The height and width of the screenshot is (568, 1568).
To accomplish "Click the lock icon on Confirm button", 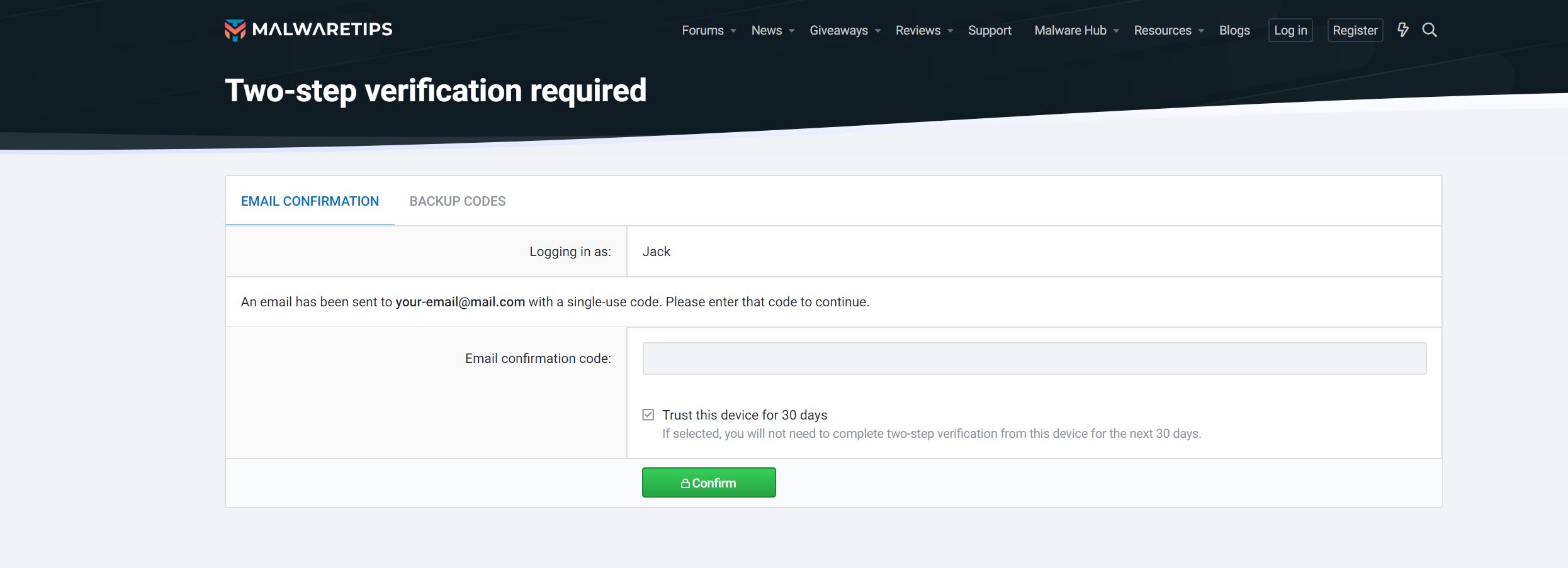I will [x=685, y=484].
